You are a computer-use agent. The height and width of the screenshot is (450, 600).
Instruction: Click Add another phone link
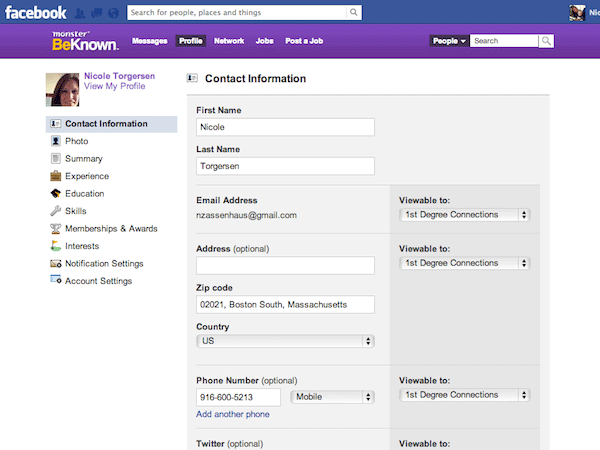[233, 414]
